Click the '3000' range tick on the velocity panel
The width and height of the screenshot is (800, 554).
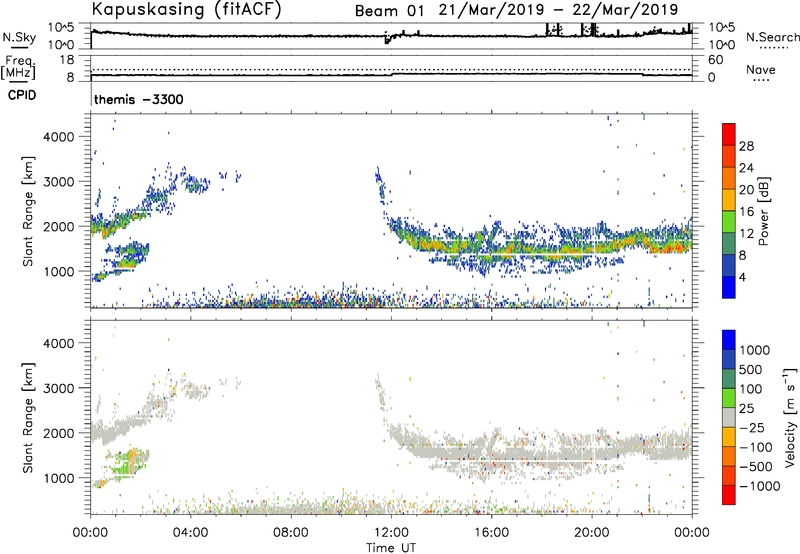coord(59,388)
